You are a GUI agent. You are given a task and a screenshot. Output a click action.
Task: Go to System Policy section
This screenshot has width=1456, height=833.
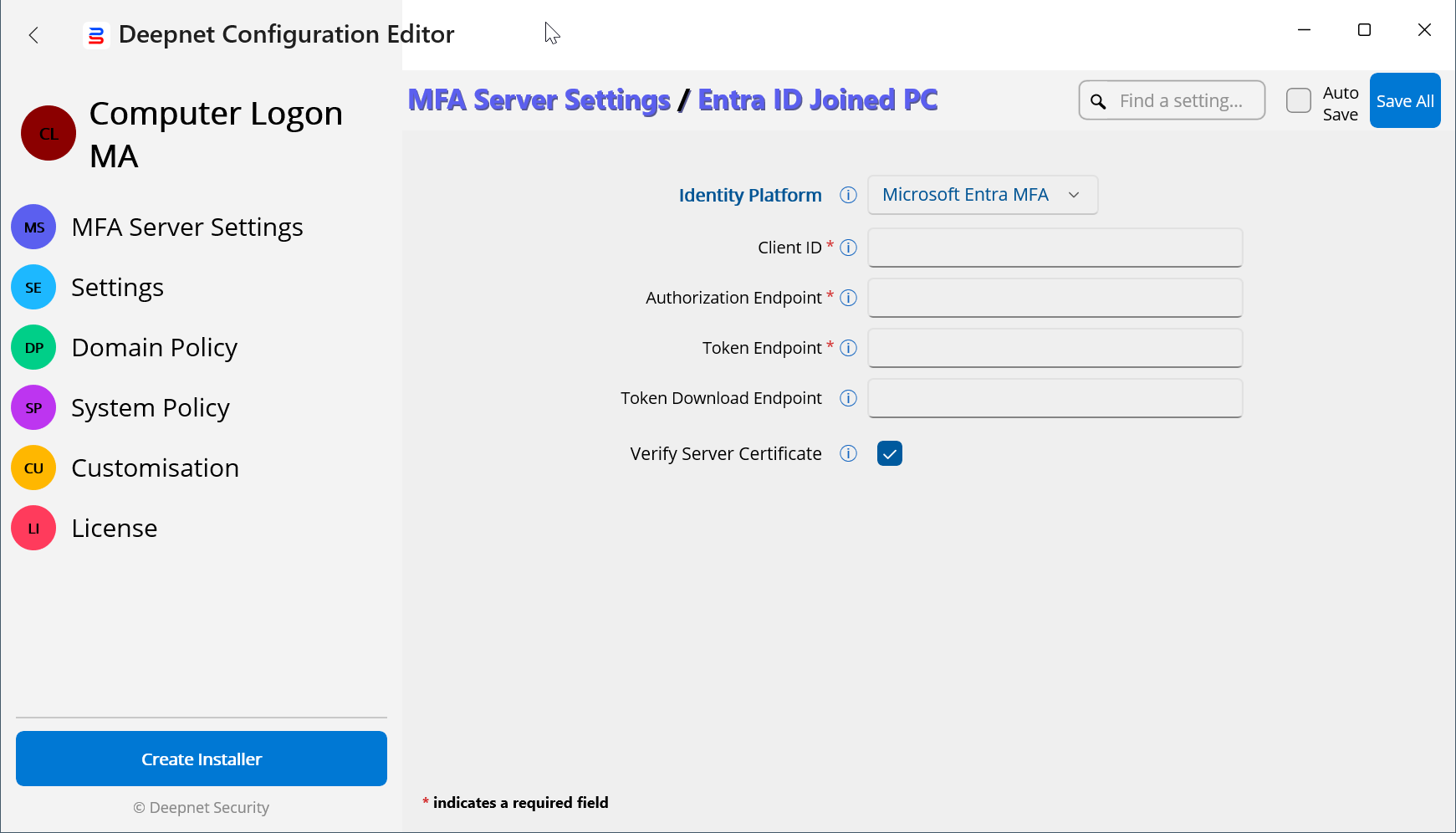click(x=150, y=407)
